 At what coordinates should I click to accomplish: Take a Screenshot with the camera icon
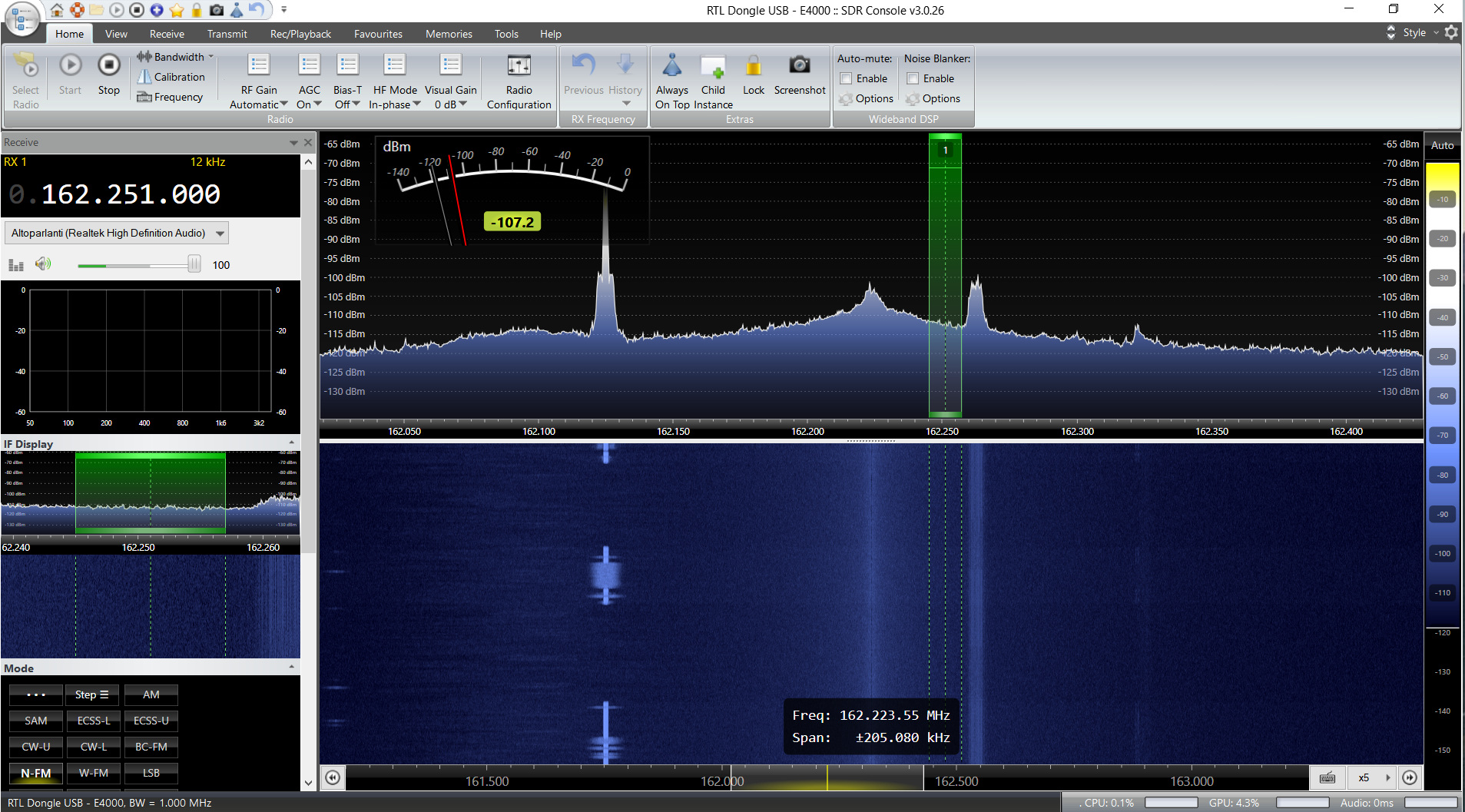[x=799, y=67]
